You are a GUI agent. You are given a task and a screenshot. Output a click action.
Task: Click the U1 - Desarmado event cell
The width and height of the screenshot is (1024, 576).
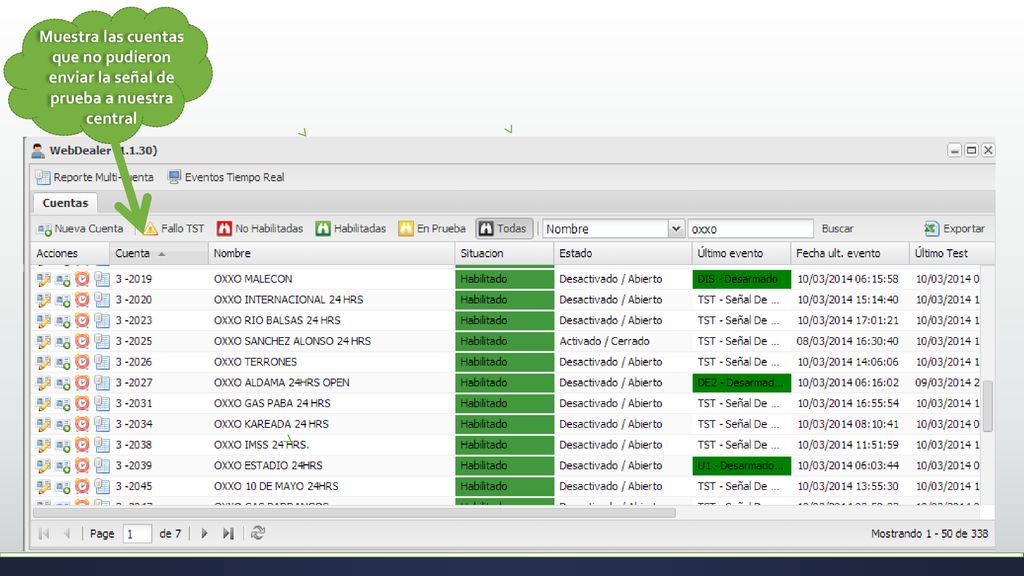click(x=741, y=466)
